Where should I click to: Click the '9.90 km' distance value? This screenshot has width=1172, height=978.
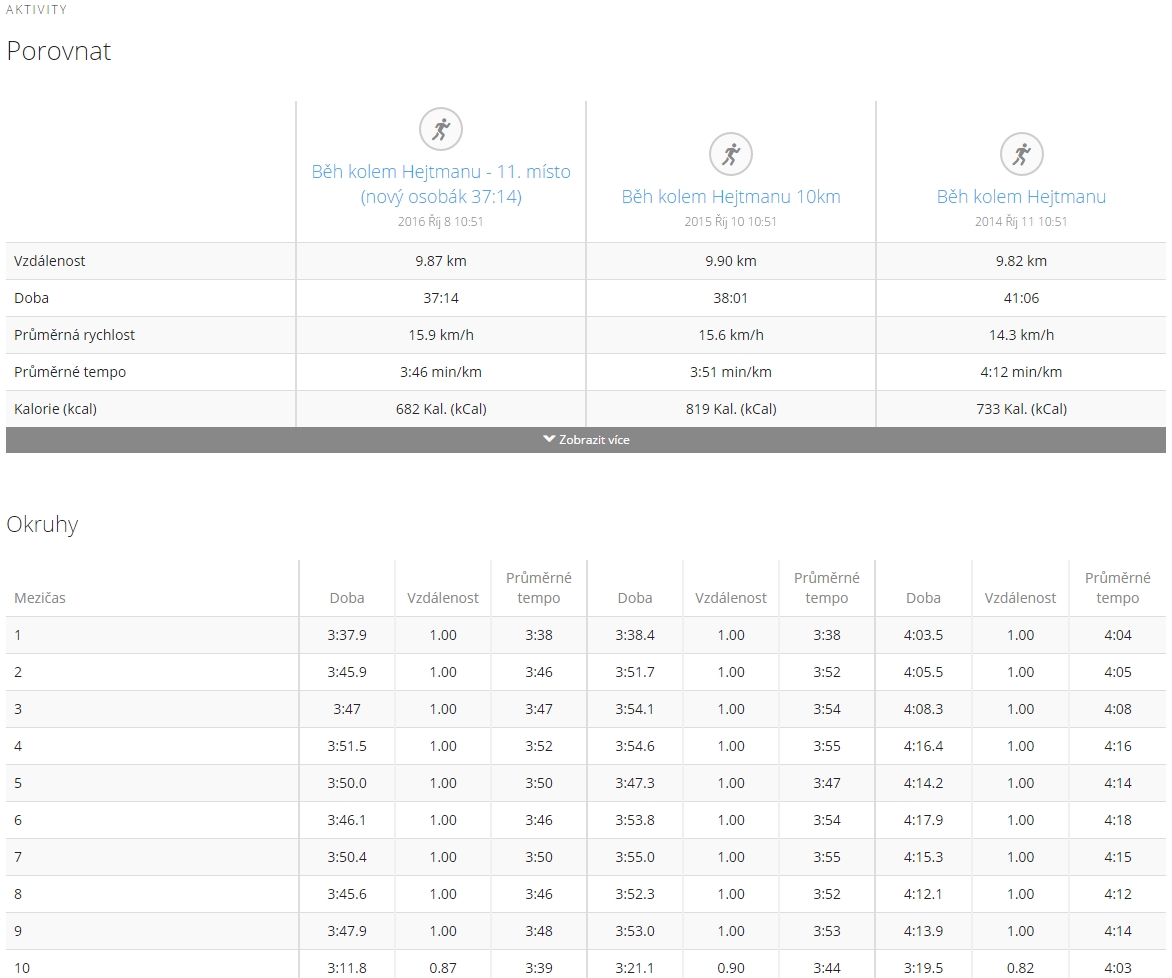coord(731,261)
